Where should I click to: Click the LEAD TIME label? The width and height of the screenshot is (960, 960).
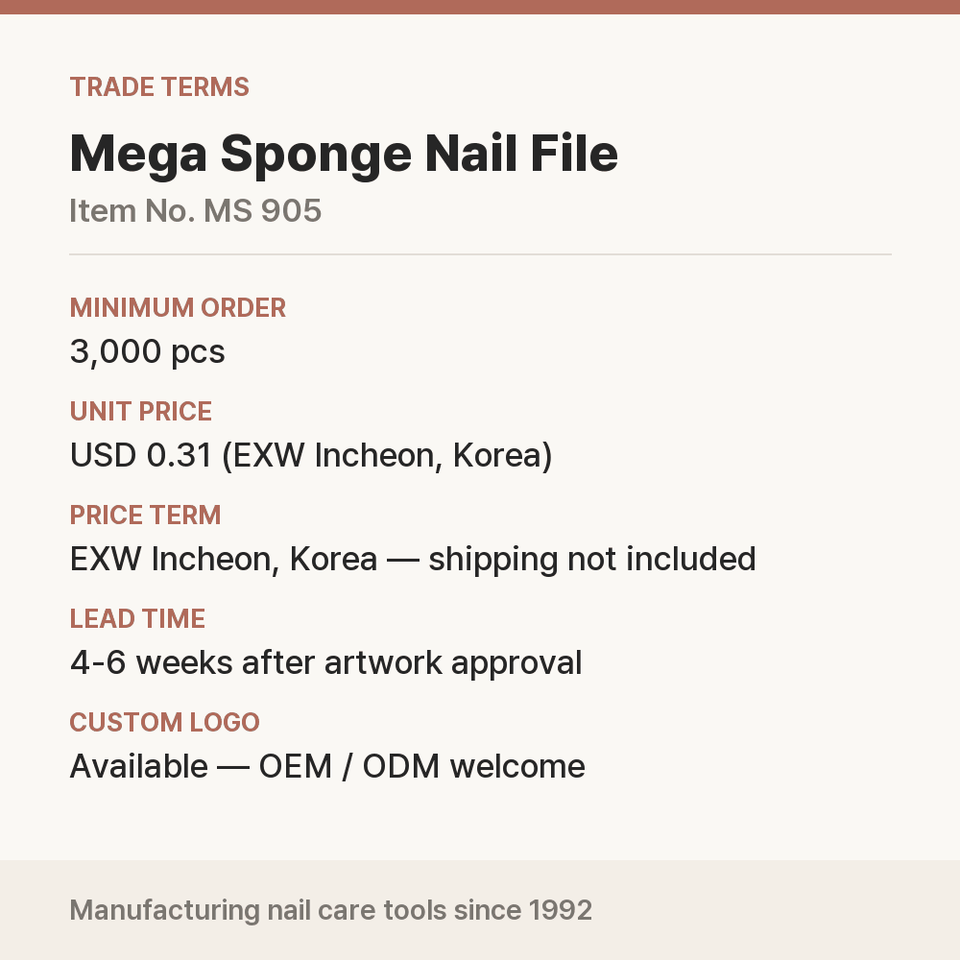[137, 618]
